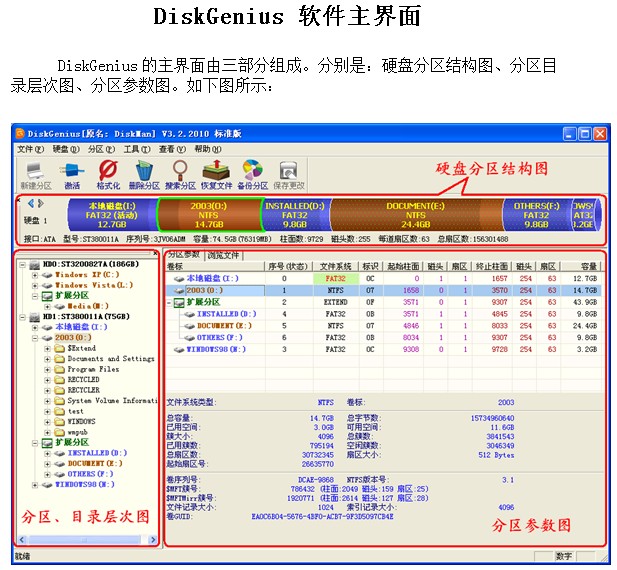
Task: Select the 本地磁盘(I:) FAT32 partition bar
Action: click(113, 215)
